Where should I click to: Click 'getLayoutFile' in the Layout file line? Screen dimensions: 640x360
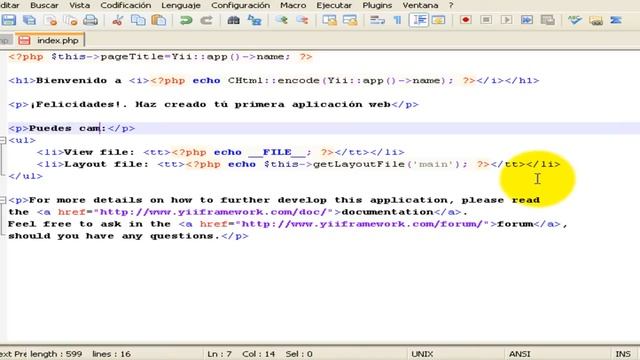pyautogui.click(x=359, y=164)
